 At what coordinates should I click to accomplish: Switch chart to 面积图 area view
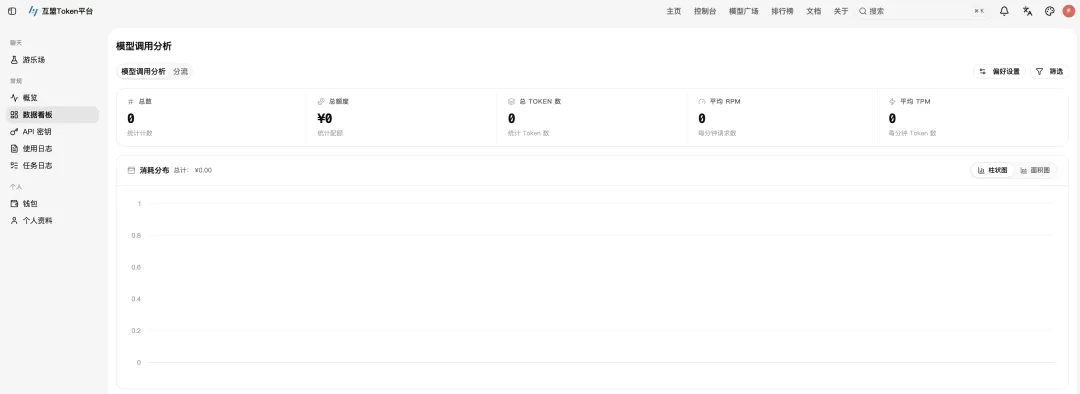(1035, 170)
